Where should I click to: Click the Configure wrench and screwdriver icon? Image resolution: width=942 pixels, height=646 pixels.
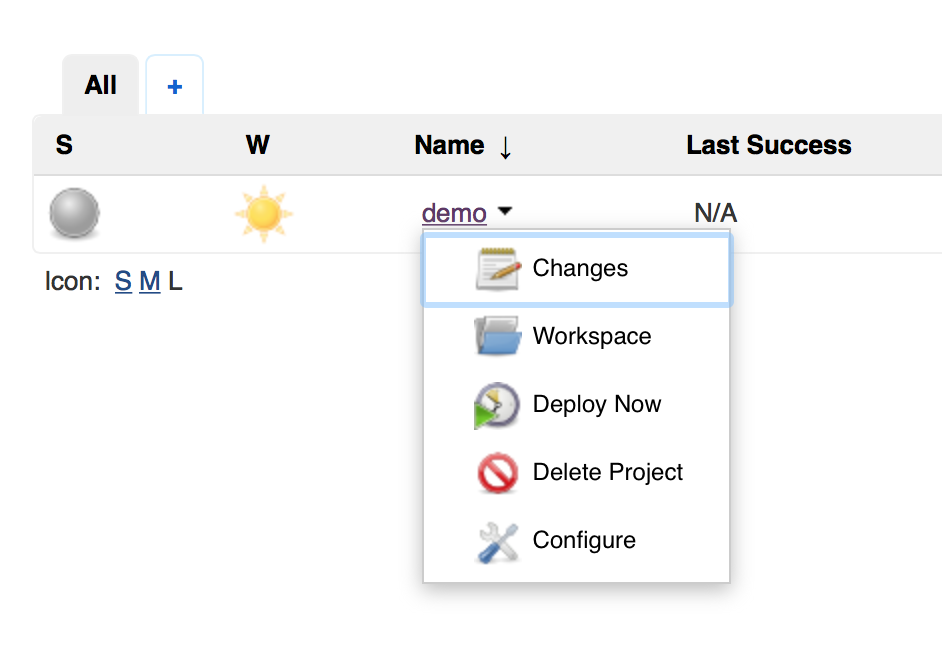[498, 542]
